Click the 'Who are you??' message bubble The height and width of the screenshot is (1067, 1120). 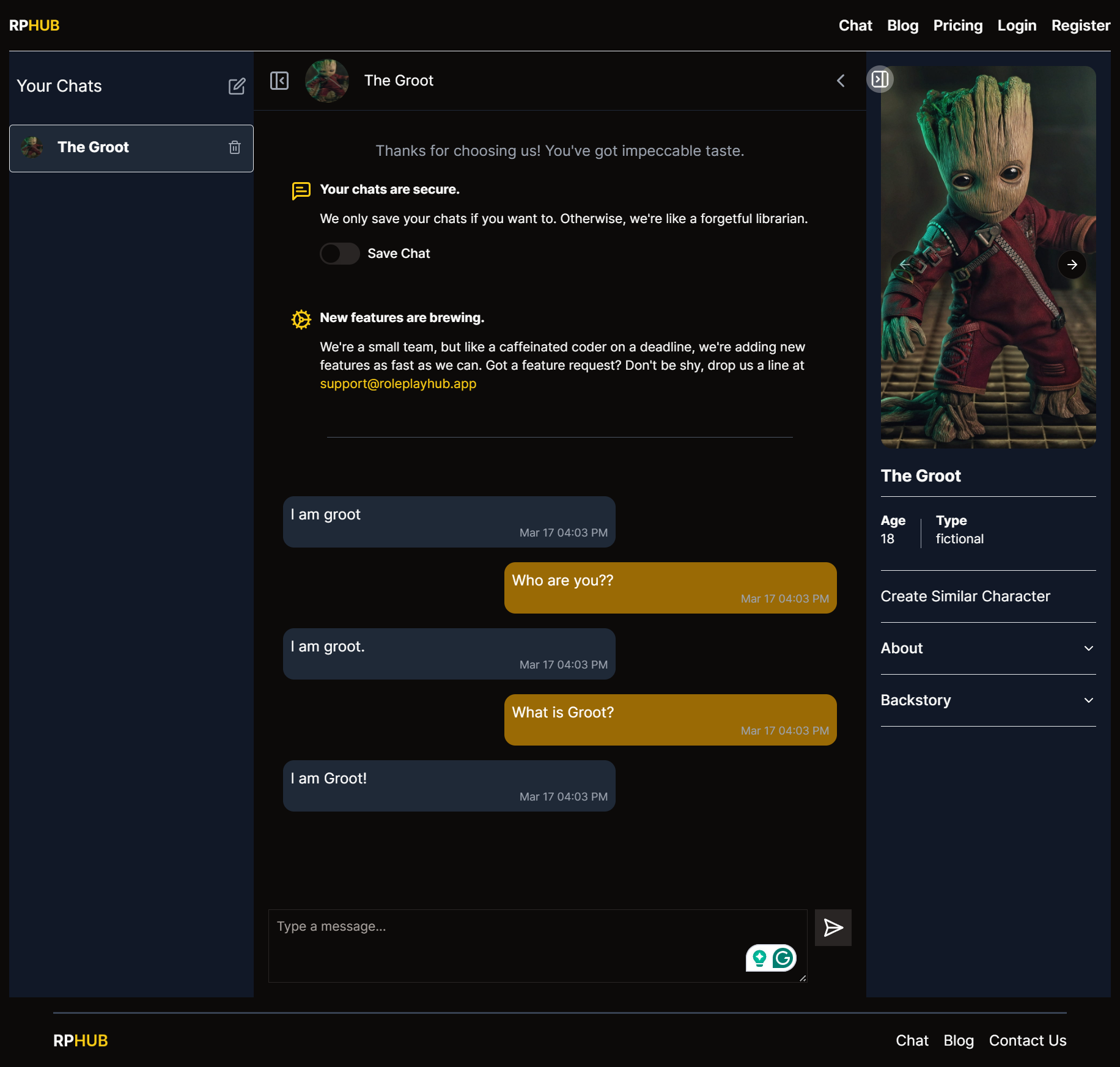pyautogui.click(x=670, y=588)
